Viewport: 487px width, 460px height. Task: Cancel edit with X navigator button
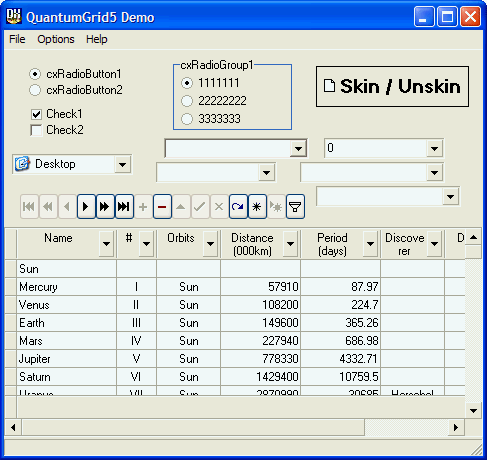click(219, 207)
